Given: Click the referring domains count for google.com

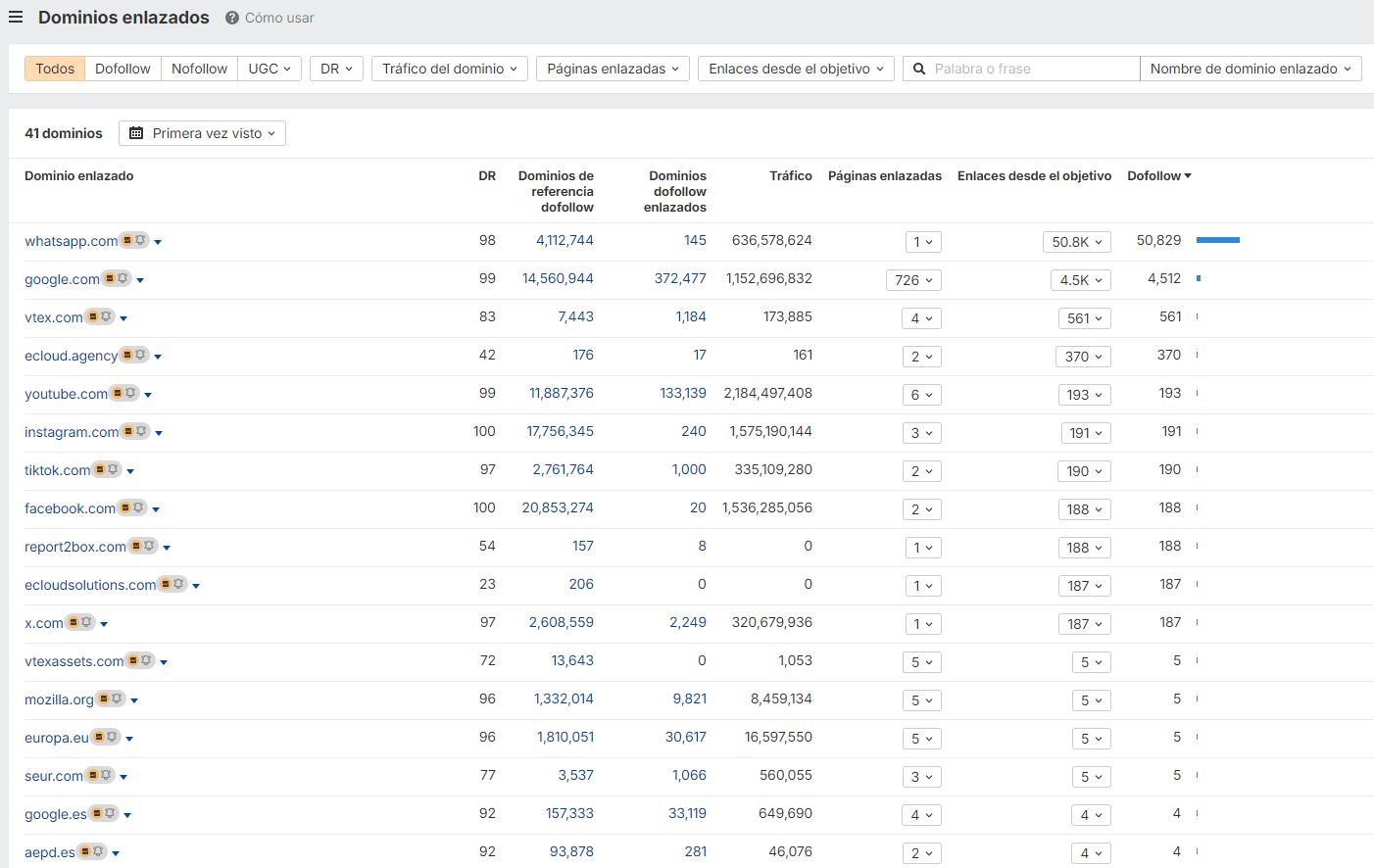Looking at the screenshot, I should (x=558, y=277).
